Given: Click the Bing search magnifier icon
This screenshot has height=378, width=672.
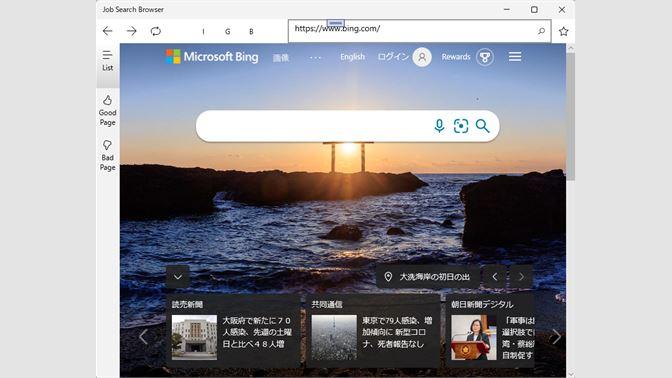Looking at the screenshot, I should (483, 126).
